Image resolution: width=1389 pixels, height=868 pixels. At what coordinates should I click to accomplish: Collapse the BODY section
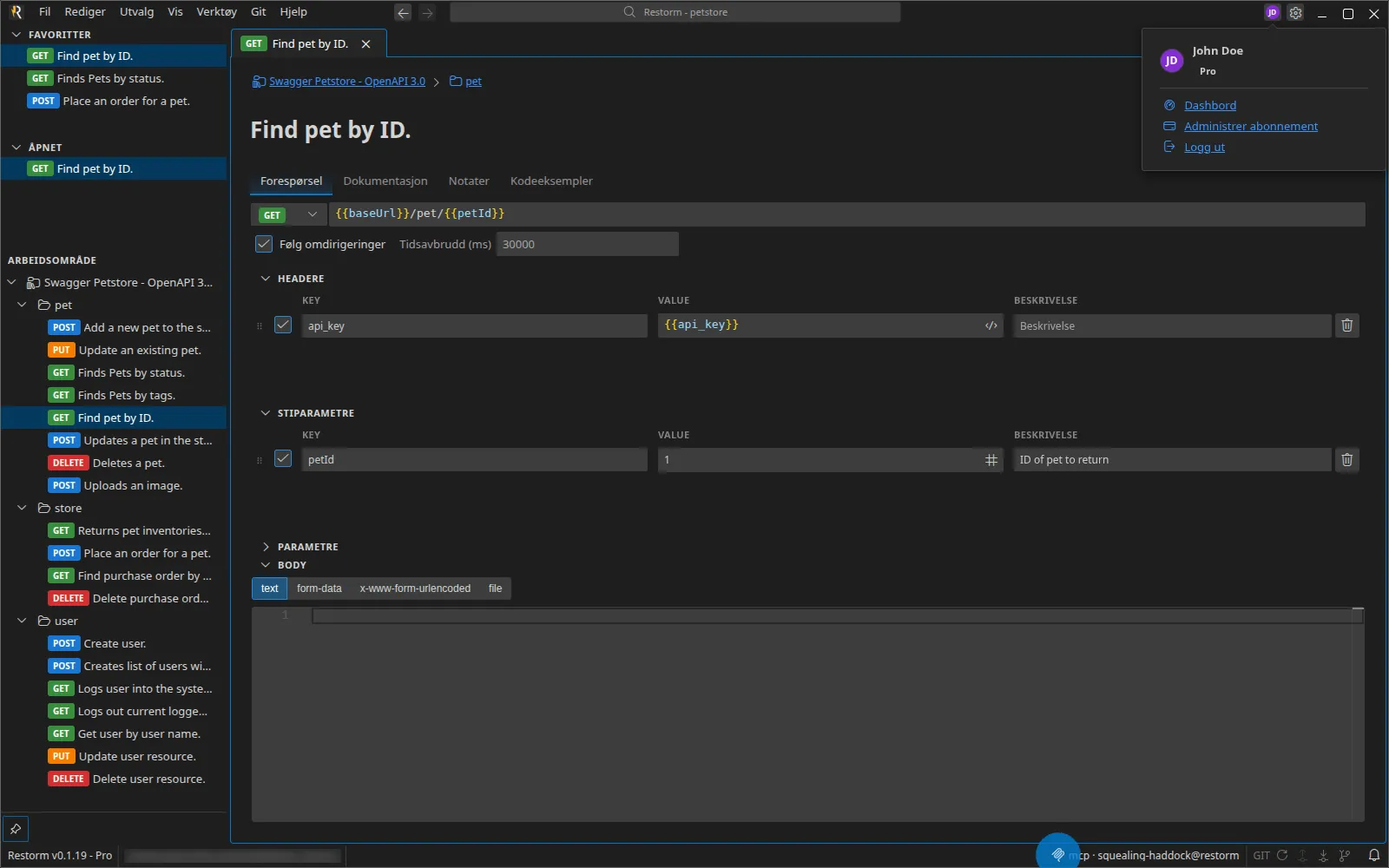(x=266, y=565)
